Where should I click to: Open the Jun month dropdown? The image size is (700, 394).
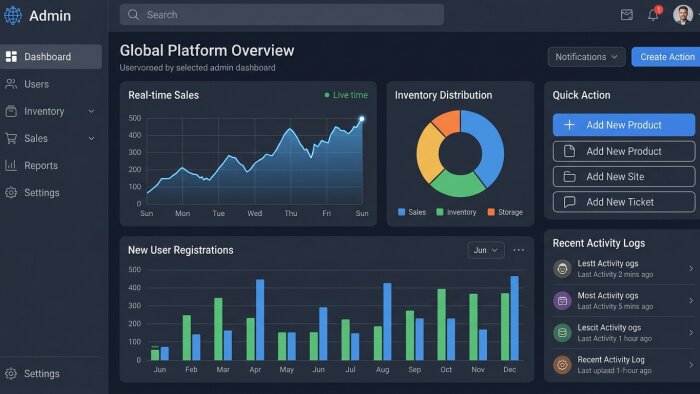(486, 250)
